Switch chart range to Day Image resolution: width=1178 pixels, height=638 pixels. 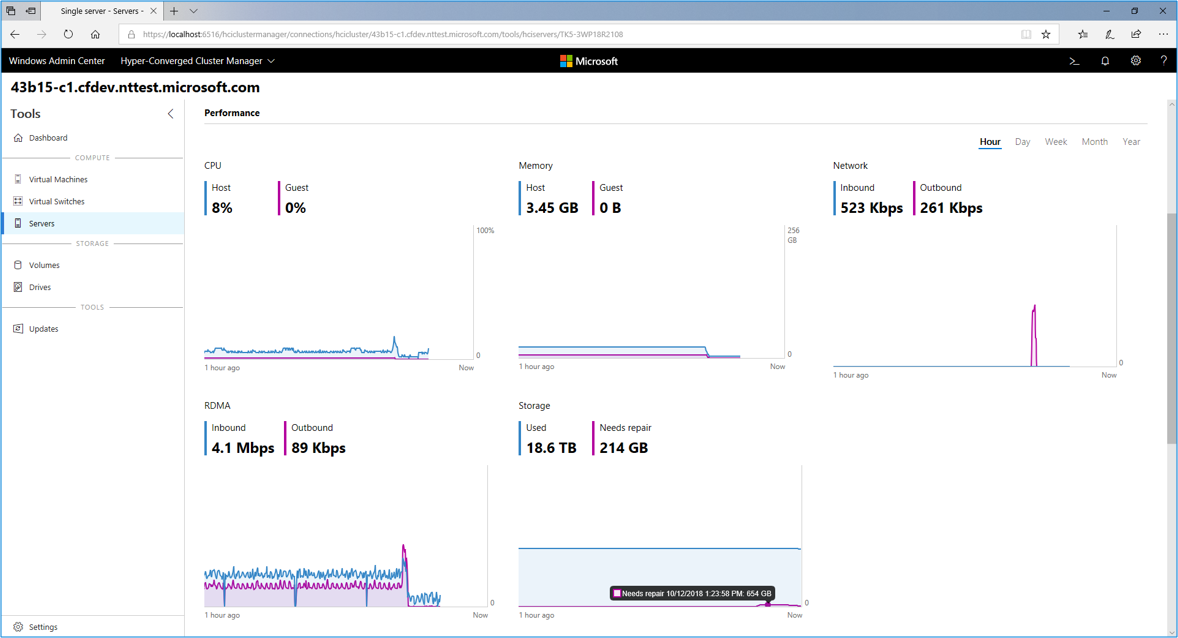tap(1022, 142)
